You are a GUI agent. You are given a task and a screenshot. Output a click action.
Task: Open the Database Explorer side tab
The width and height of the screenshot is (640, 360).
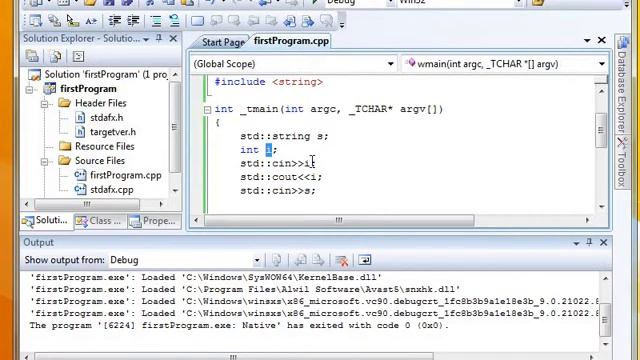(x=622, y=84)
